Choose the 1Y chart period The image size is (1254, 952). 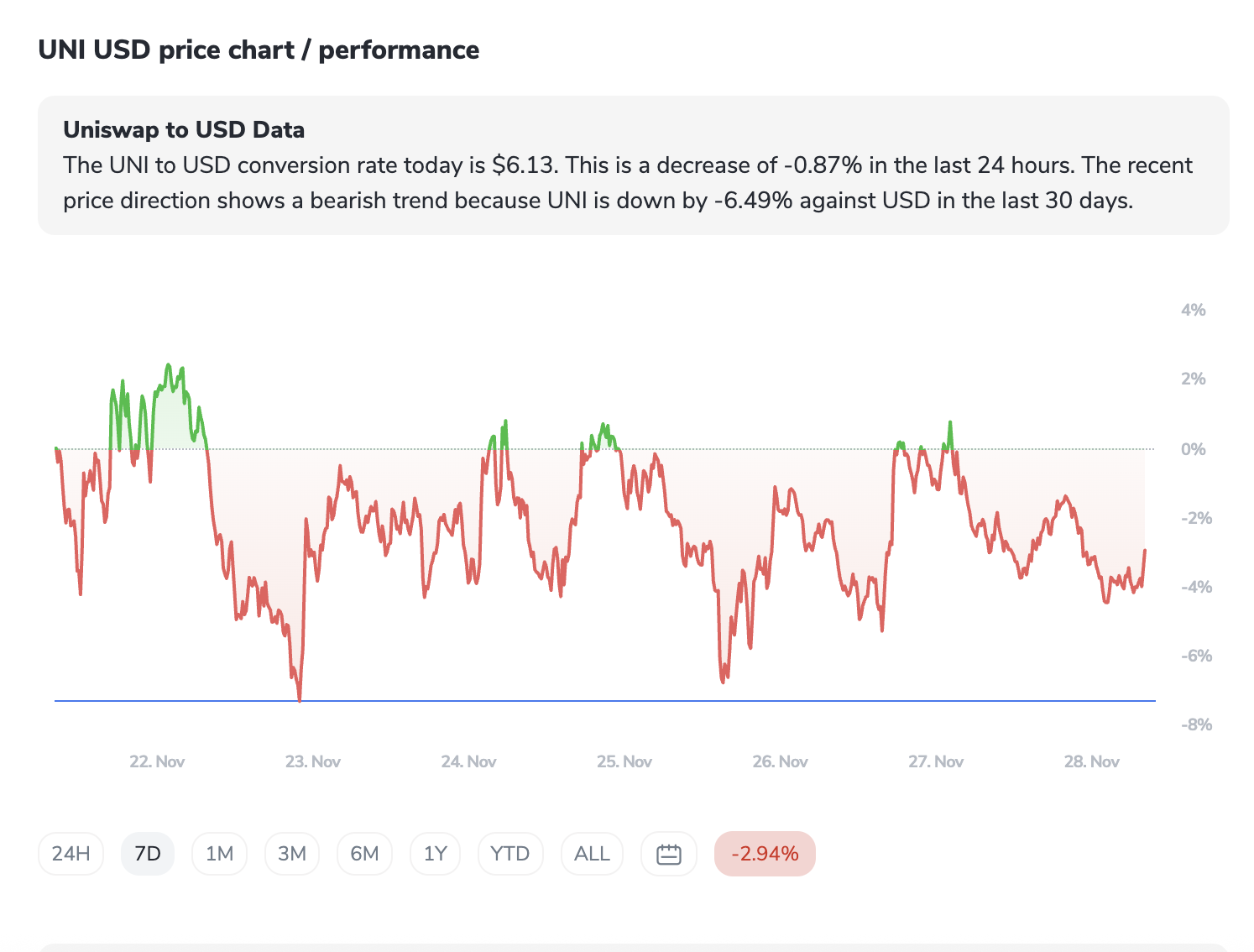435,854
